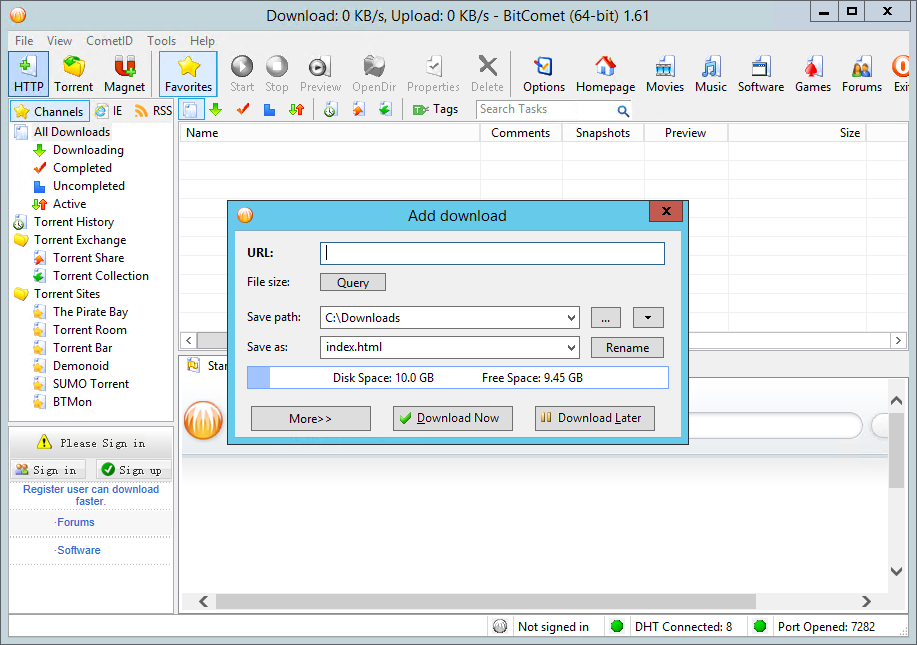Expand More options in dialog
917x645 pixels.
coord(311,419)
